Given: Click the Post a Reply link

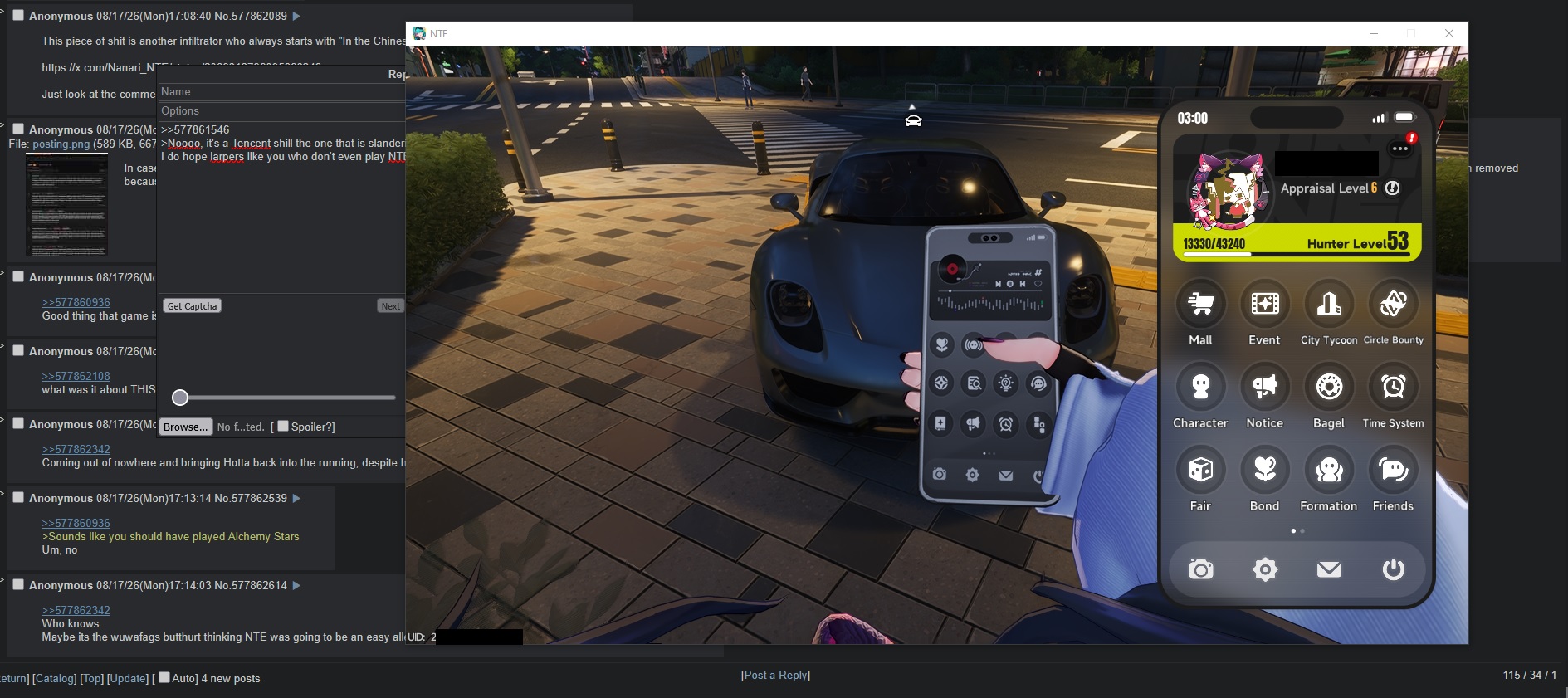Looking at the screenshot, I should pos(775,675).
